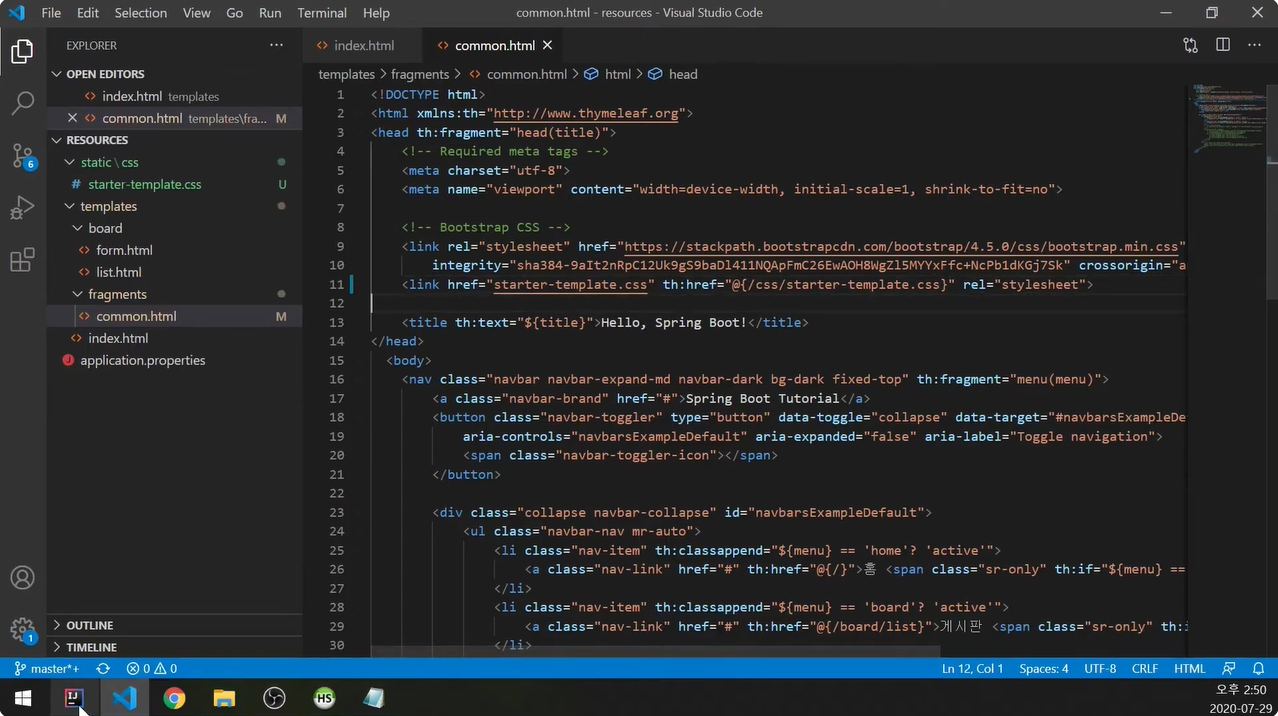This screenshot has width=1278, height=716.
Task: Click templates in the breadcrumb path
Action: pos(346,74)
